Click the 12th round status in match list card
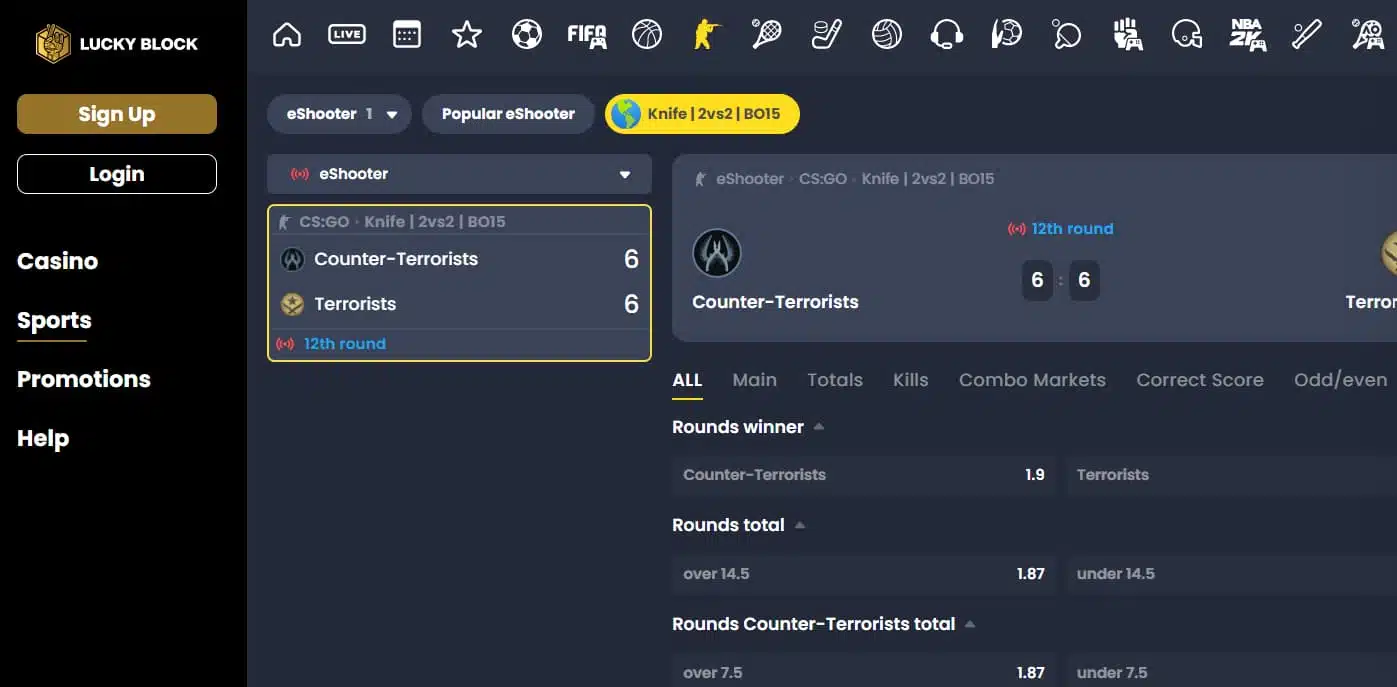This screenshot has height=687, width=1397. [x=345, y=344]
